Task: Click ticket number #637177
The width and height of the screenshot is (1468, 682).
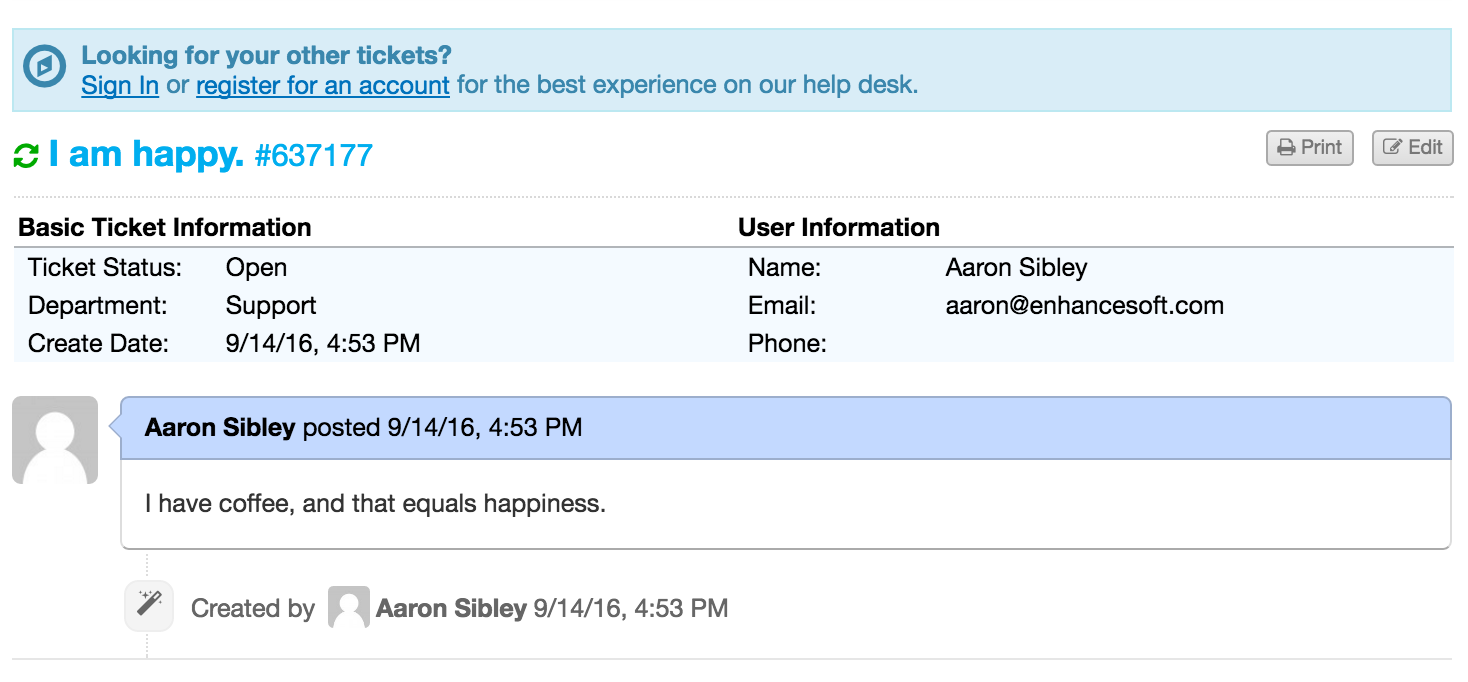Action: (314, 155)
